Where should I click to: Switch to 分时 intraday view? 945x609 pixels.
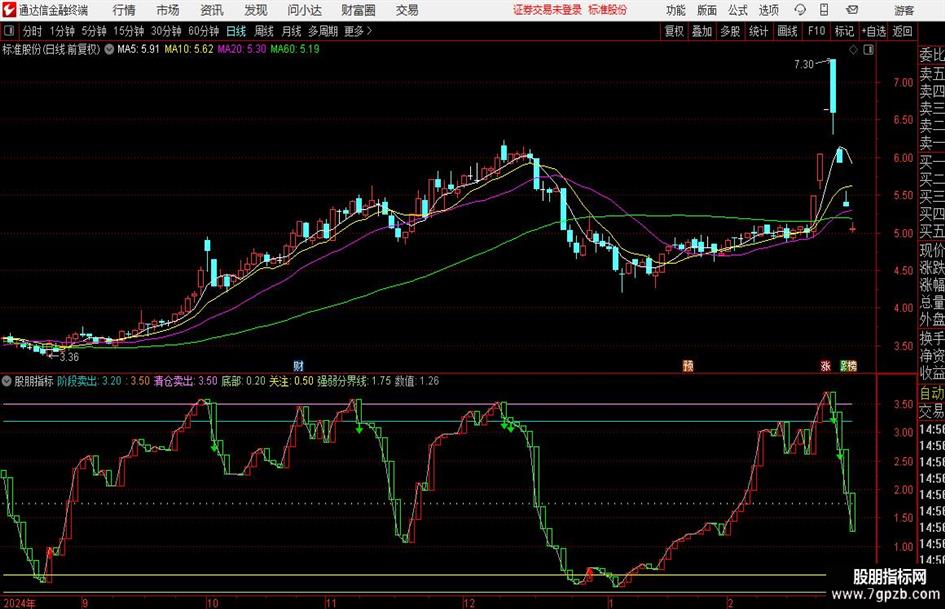click(x=33, y=31)
